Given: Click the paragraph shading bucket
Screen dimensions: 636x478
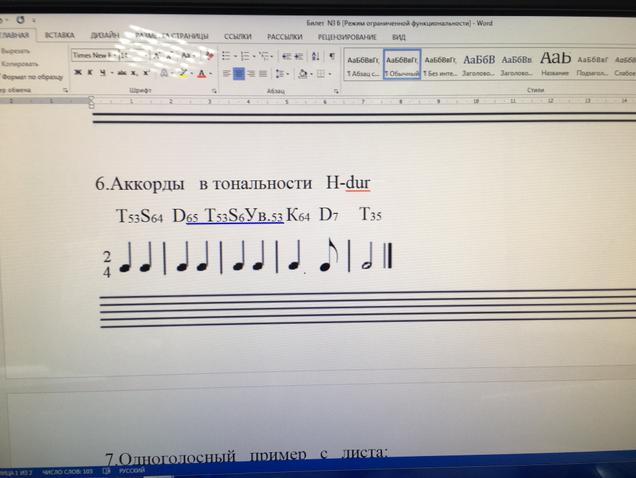Looking at the screenshot, I should tap(303, 74).
